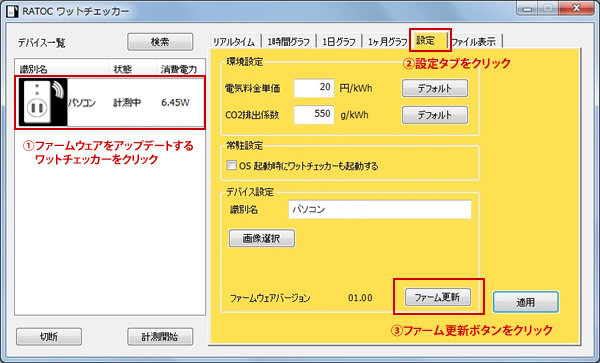Enable OS起動時にワットチェッカーも起動する checkbox
This screenshot has height=363, width=600.
[232, 165]
